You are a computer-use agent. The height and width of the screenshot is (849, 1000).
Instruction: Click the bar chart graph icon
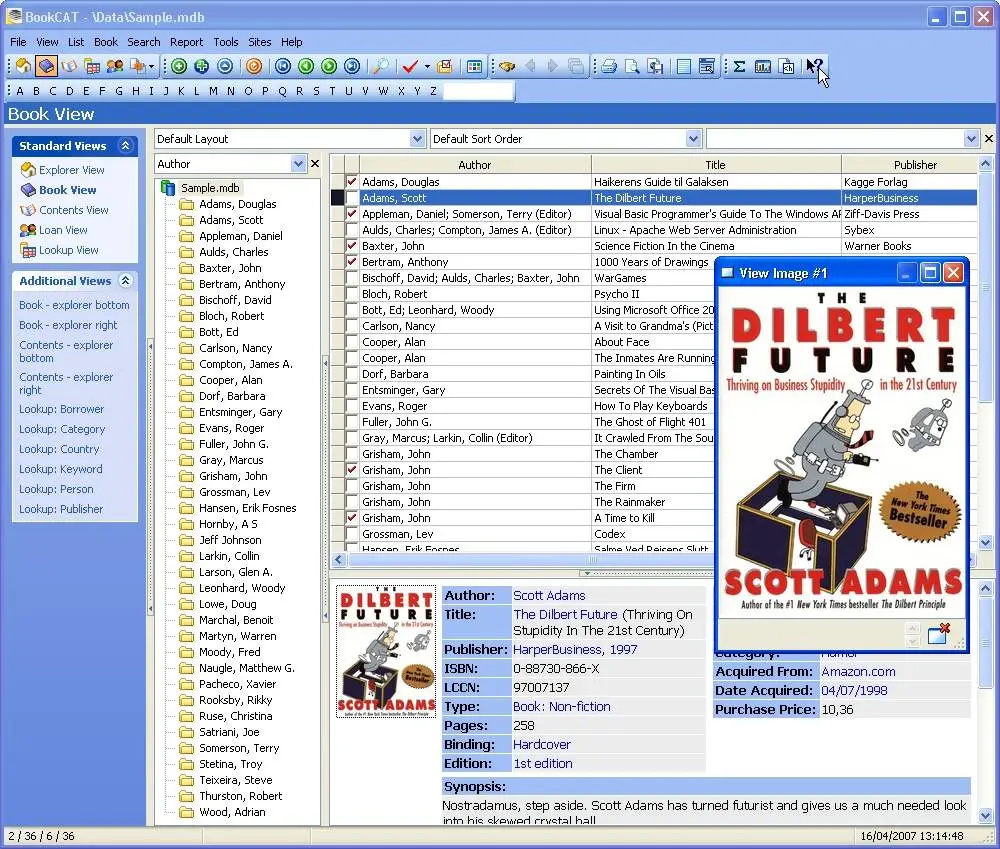763,66
